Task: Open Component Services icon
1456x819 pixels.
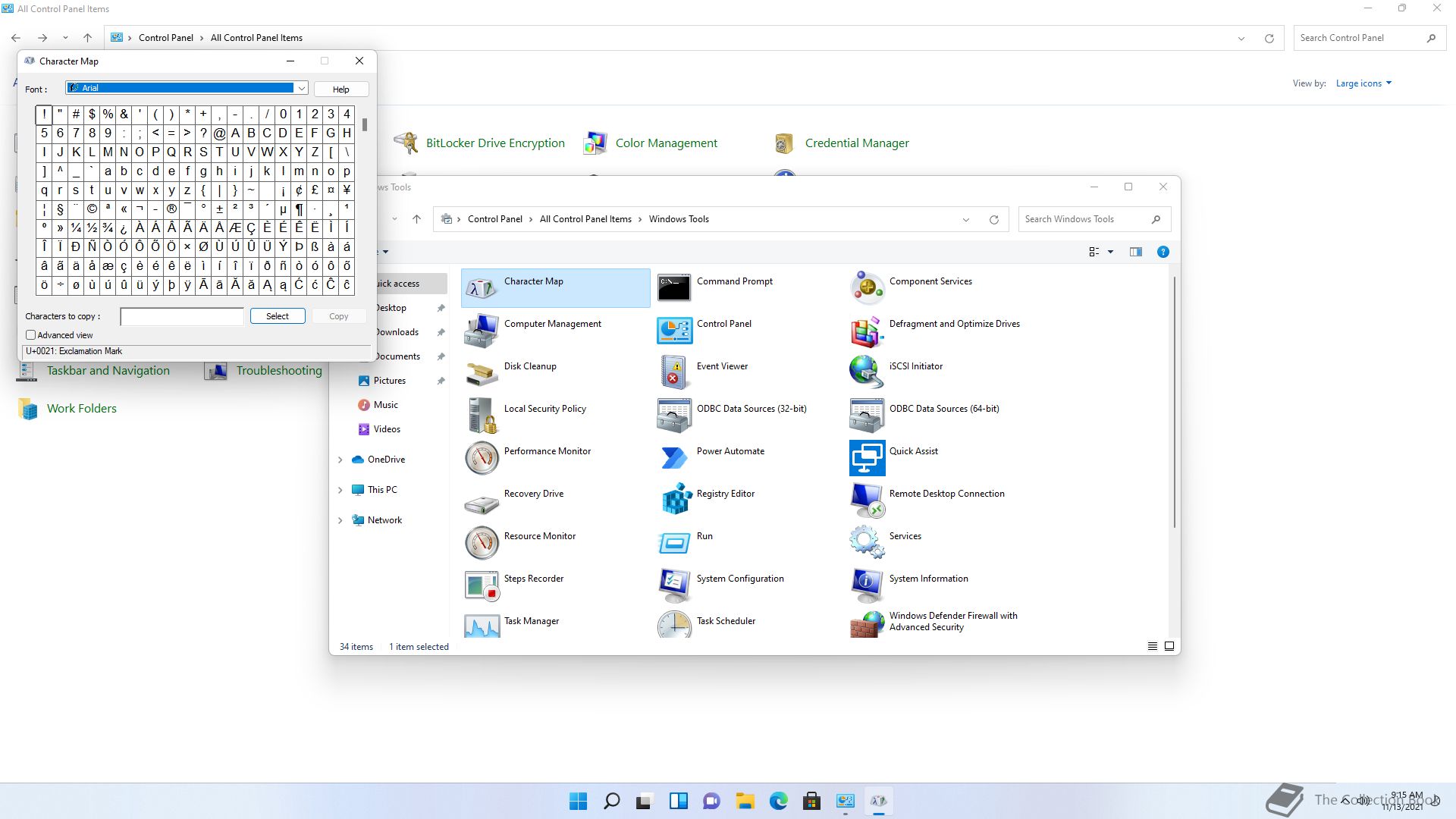Action: (867, 287)
